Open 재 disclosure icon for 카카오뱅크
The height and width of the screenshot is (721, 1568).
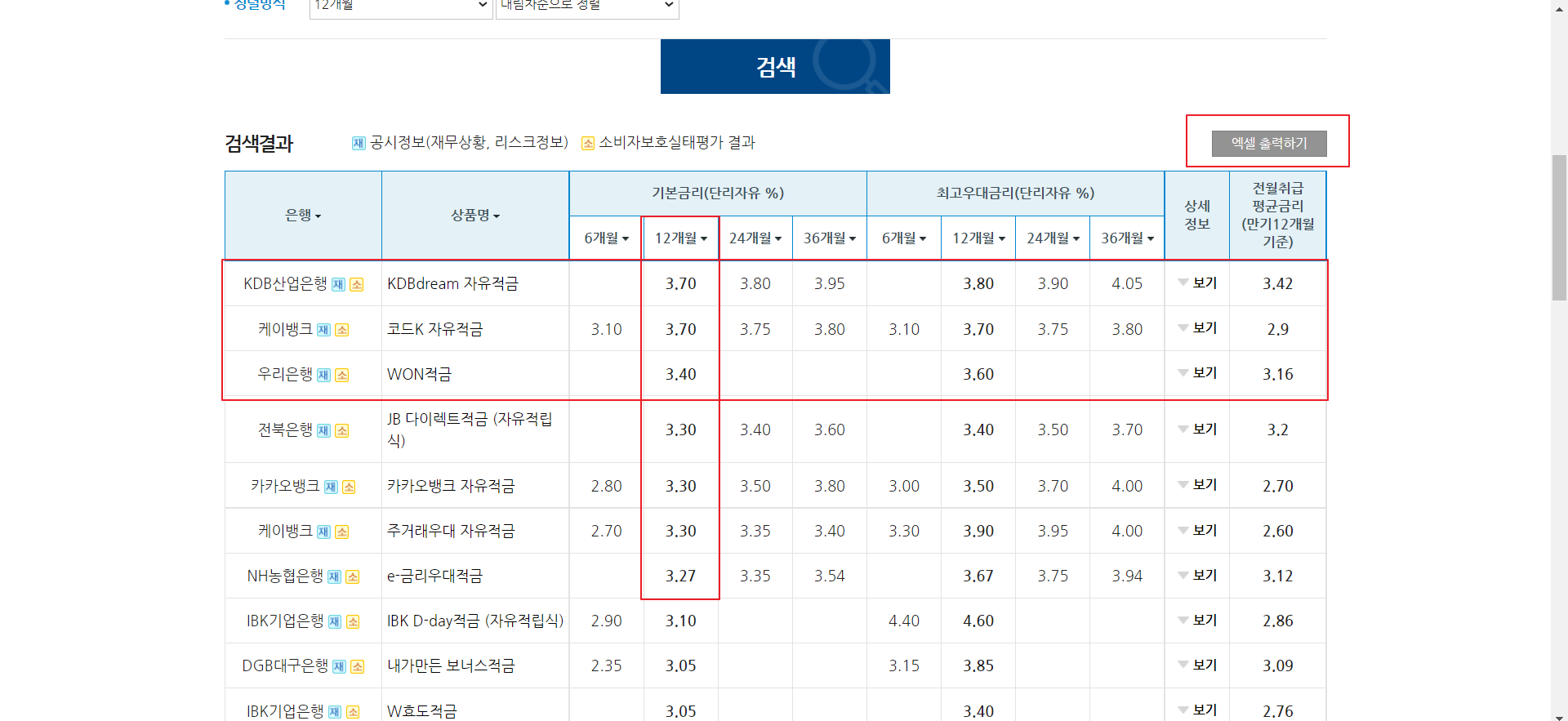coord(331,487)
